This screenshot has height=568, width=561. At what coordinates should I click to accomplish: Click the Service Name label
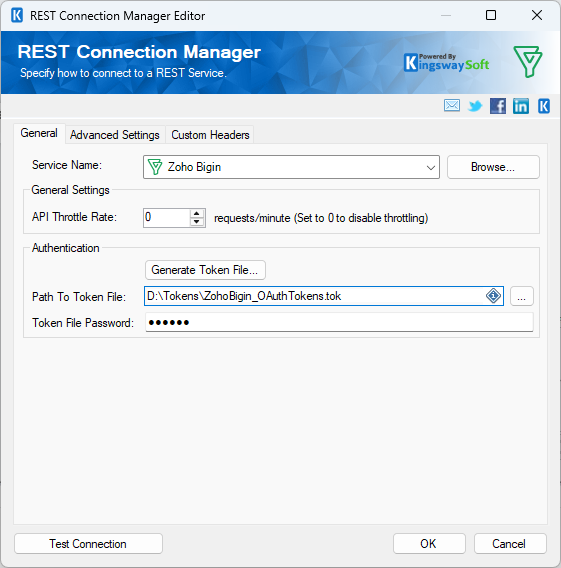coord(67,165)
